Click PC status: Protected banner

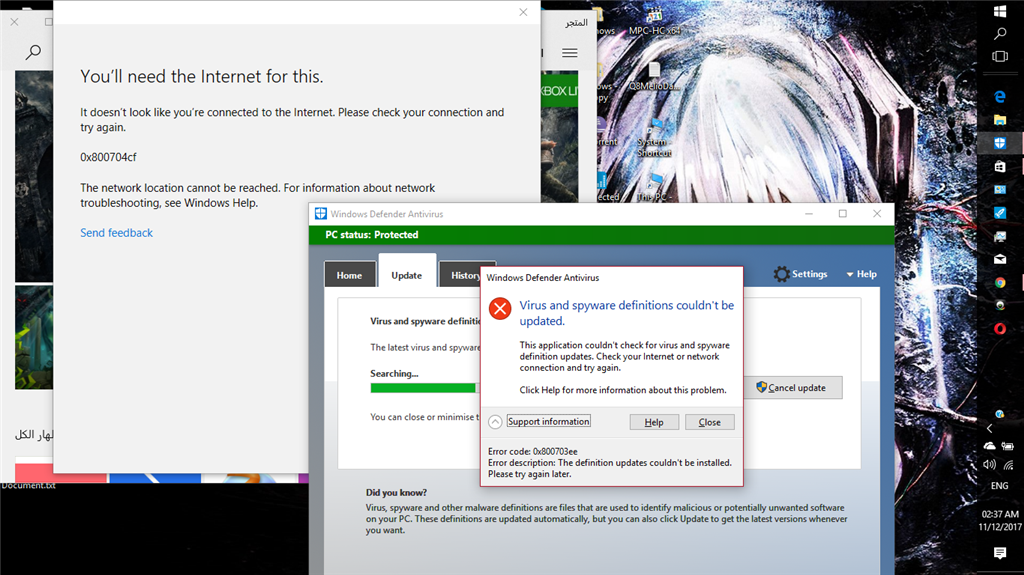601,235
